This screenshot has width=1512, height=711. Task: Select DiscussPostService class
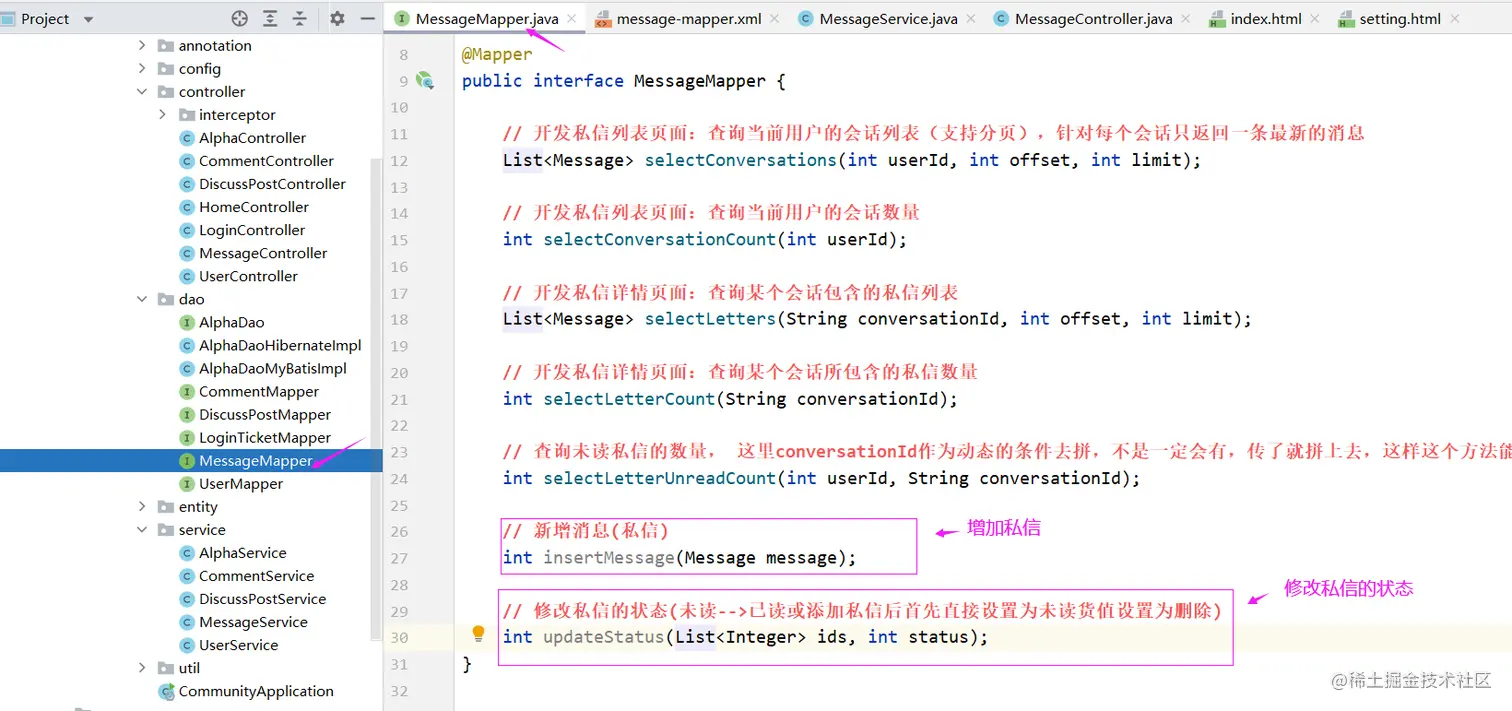click(x=262, y=599)
